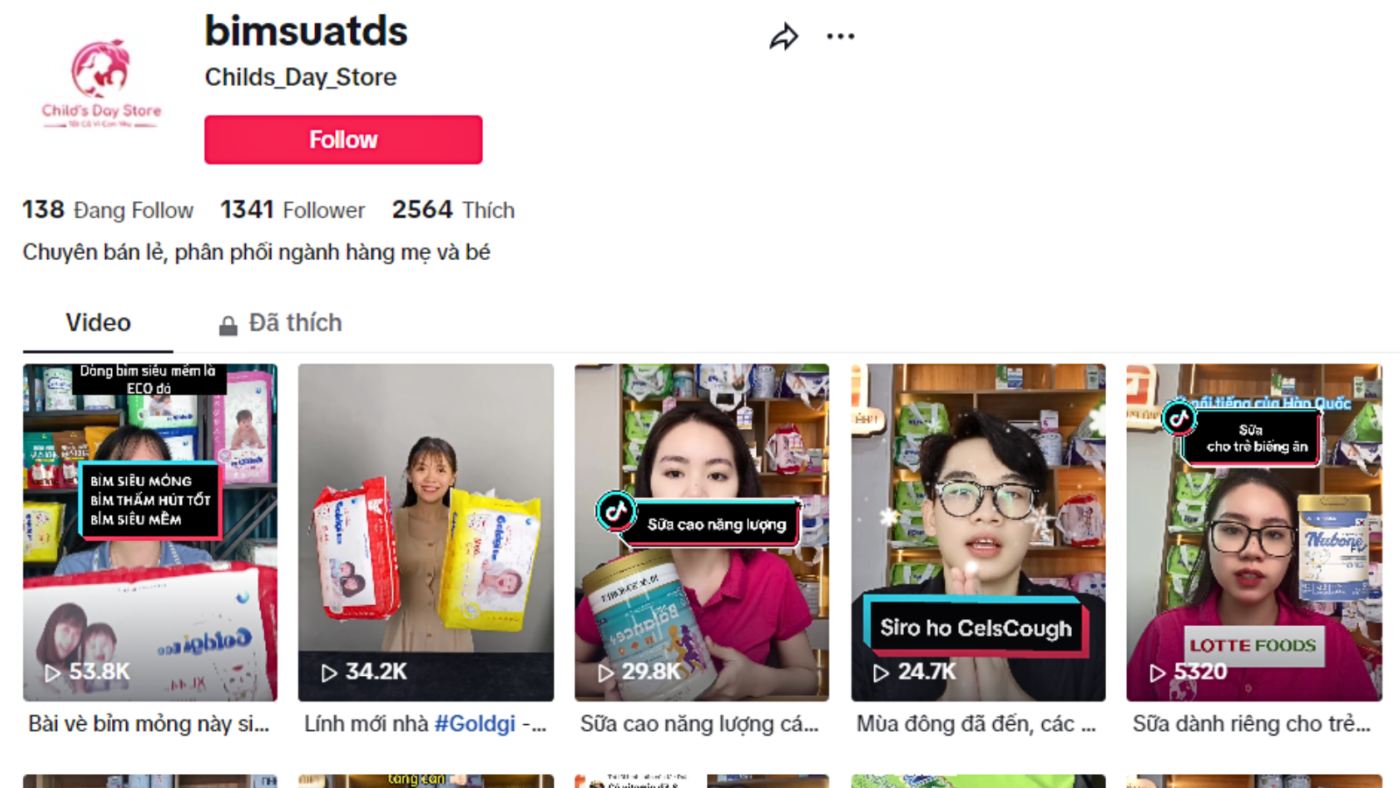
Task: Switch to the Video tab
Action: [x=98, y=323]
